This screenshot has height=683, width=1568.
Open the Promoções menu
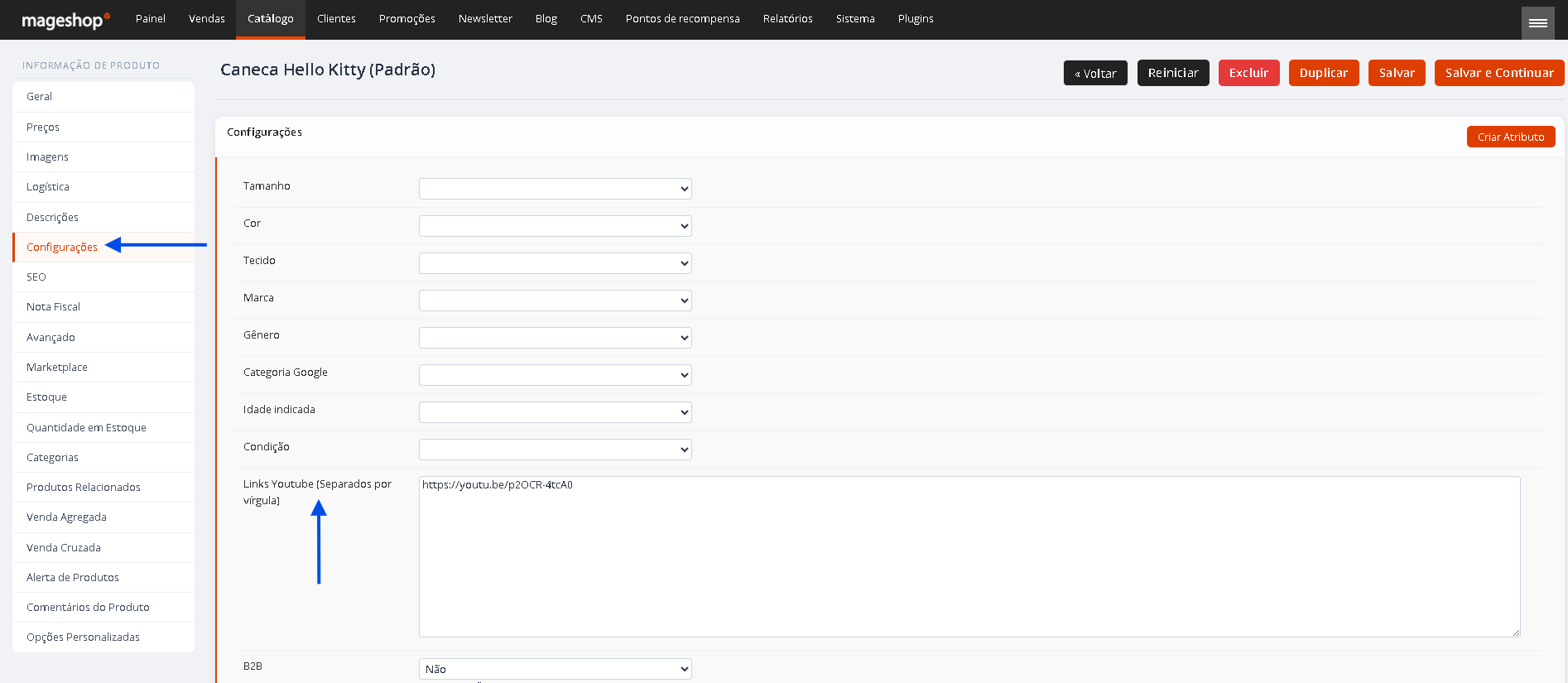[x=407, y=19]
